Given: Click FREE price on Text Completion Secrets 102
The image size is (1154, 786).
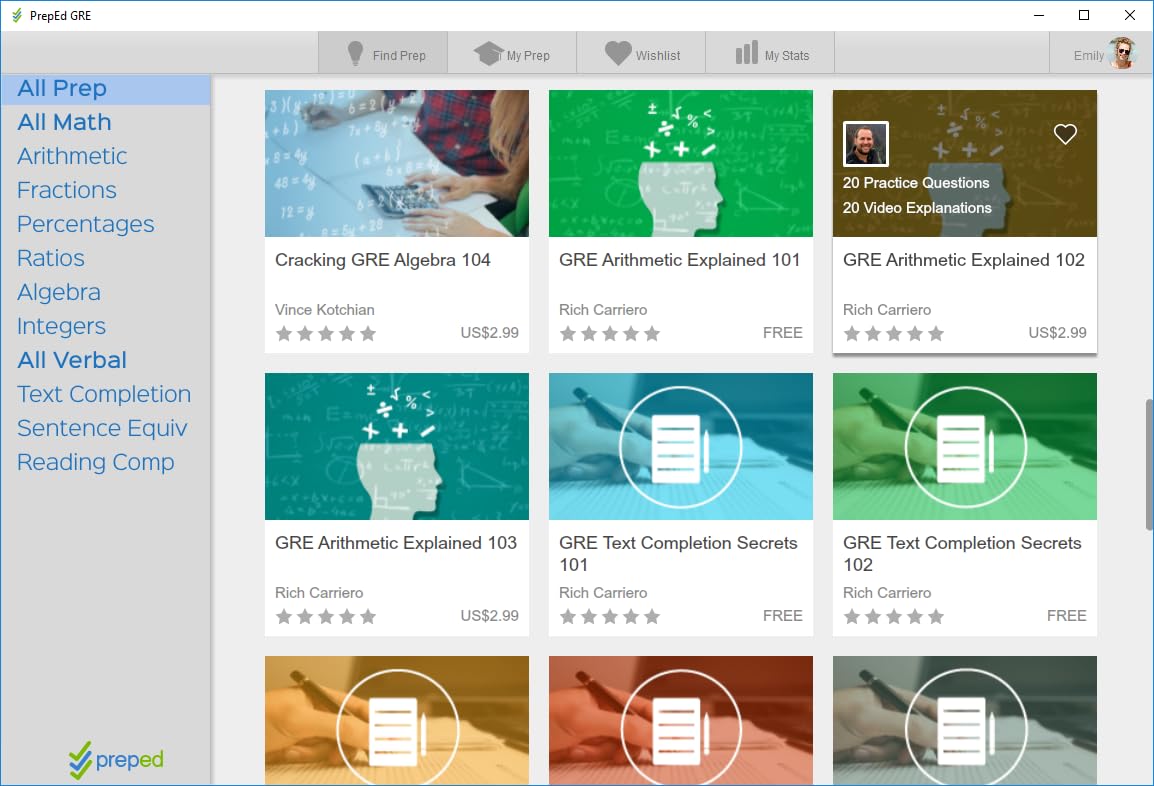Looking at the screenshot, I should click(x=1066, y=616).
